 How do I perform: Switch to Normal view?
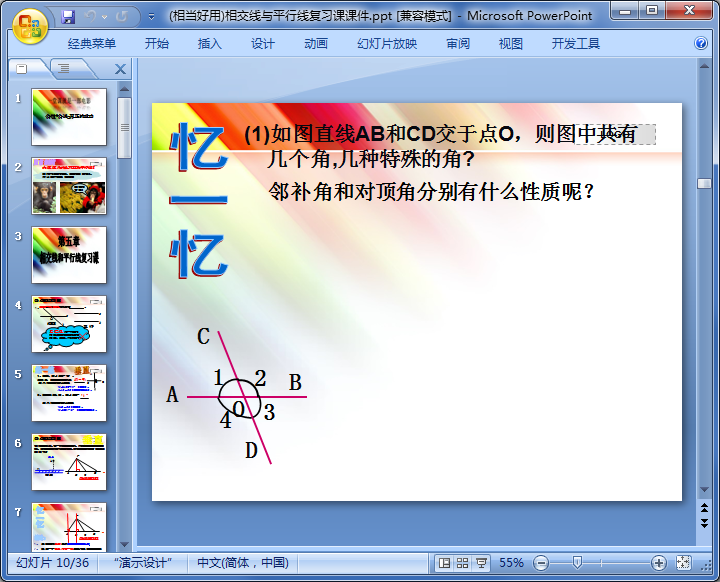click(x=444, y=563)
